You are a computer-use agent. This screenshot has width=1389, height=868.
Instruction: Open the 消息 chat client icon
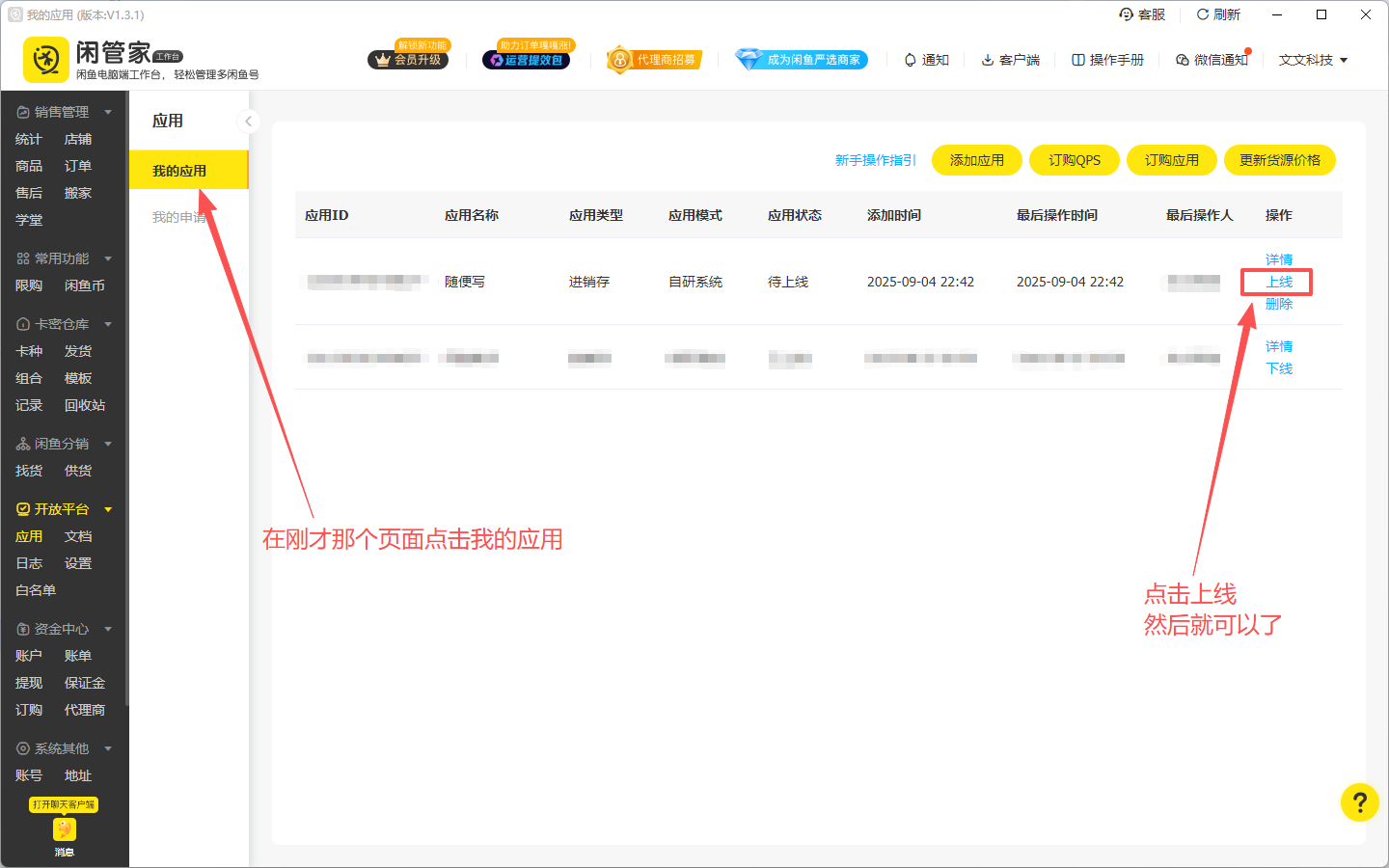pyautogui.click(x=64, y=830)
